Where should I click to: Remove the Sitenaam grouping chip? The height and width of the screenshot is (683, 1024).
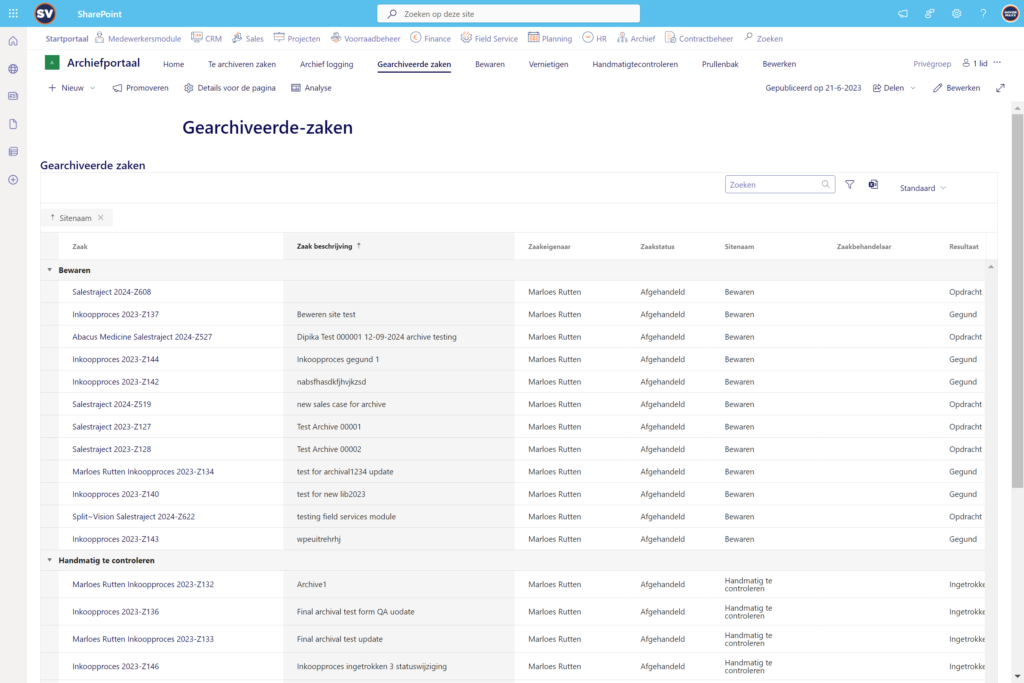pos(100,217)
